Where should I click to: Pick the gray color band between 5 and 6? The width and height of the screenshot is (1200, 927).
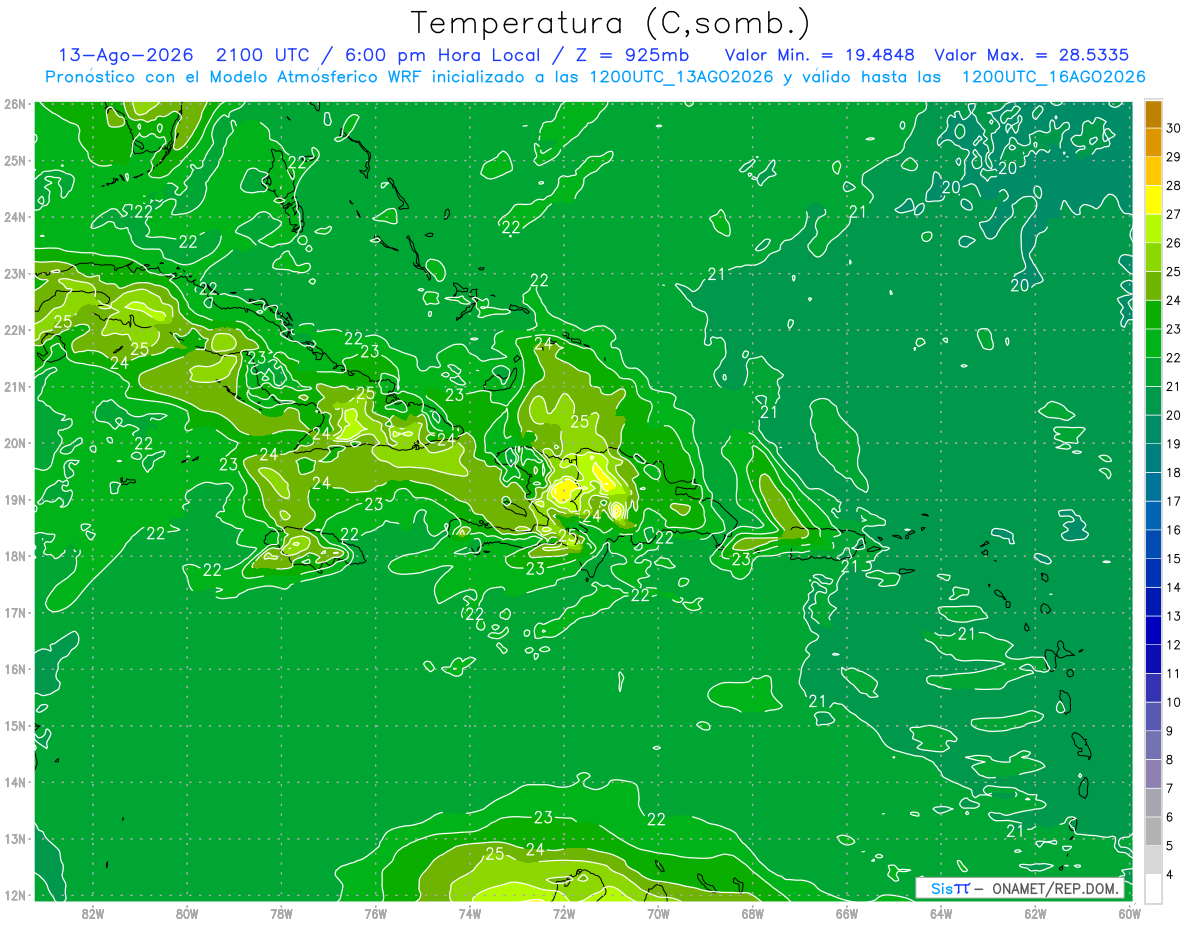tap(1153, 831)
